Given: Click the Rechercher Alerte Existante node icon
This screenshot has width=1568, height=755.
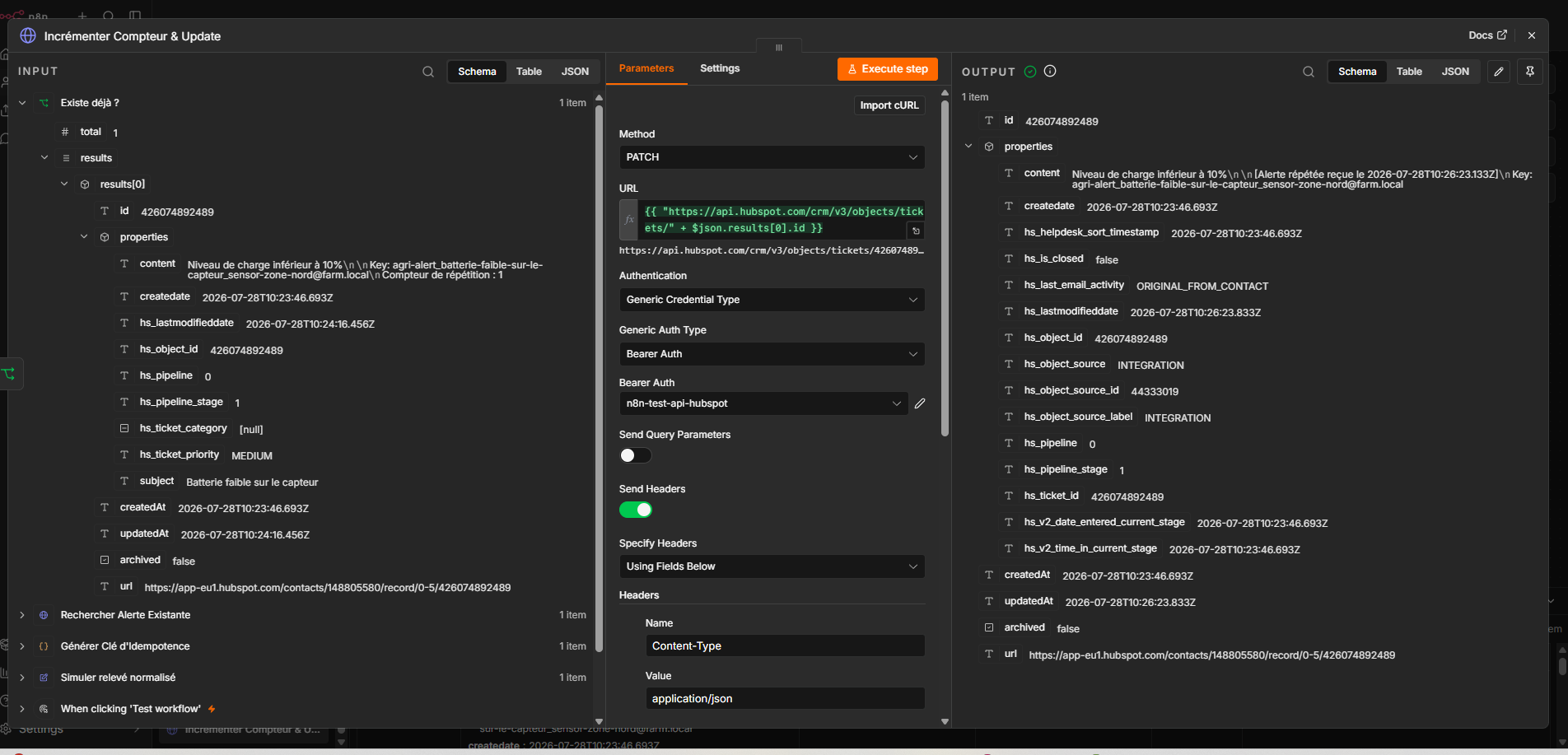Looking at the screenshot, I should pos(44,615).
